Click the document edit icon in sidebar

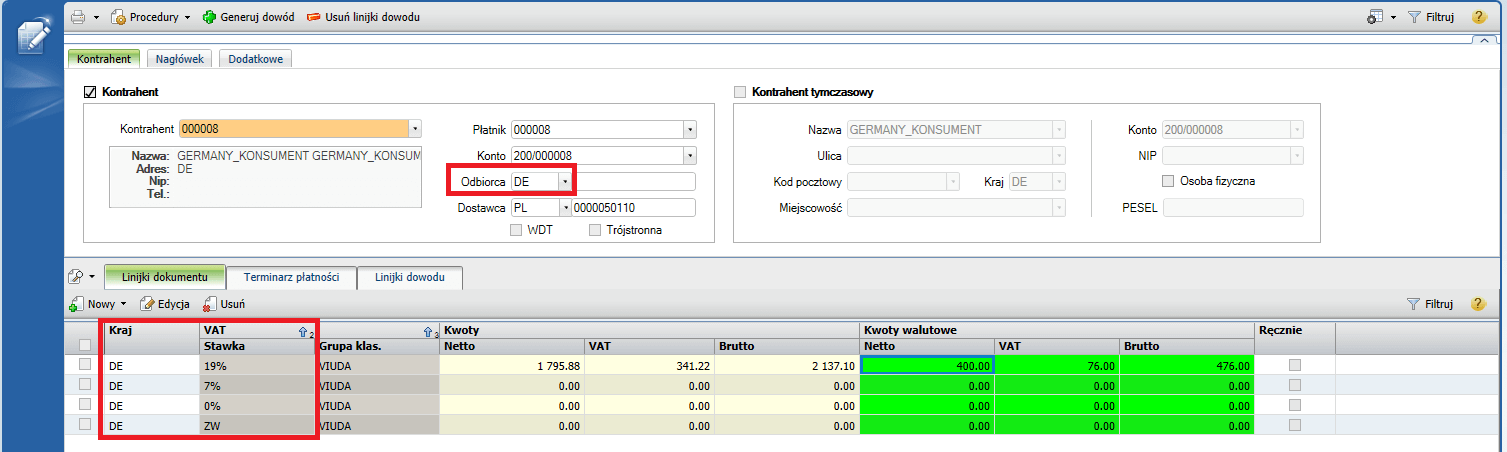pyautogui.click(x=35, y=37)
